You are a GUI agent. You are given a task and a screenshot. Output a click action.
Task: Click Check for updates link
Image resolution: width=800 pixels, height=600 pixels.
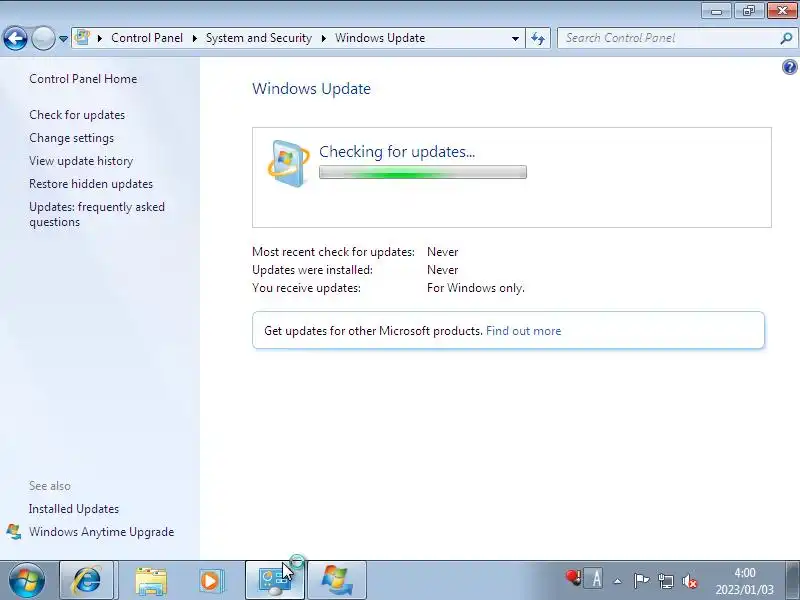pyautogui.click(x=77, y=115)
